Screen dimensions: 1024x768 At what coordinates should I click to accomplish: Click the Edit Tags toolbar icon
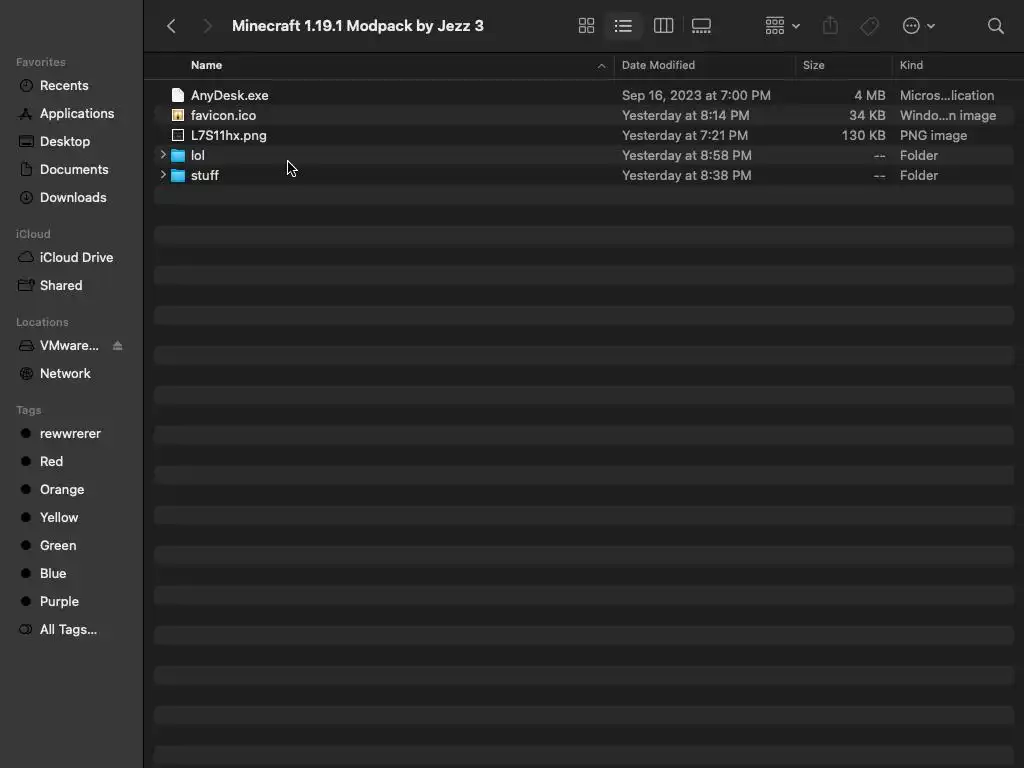[869, 26]
